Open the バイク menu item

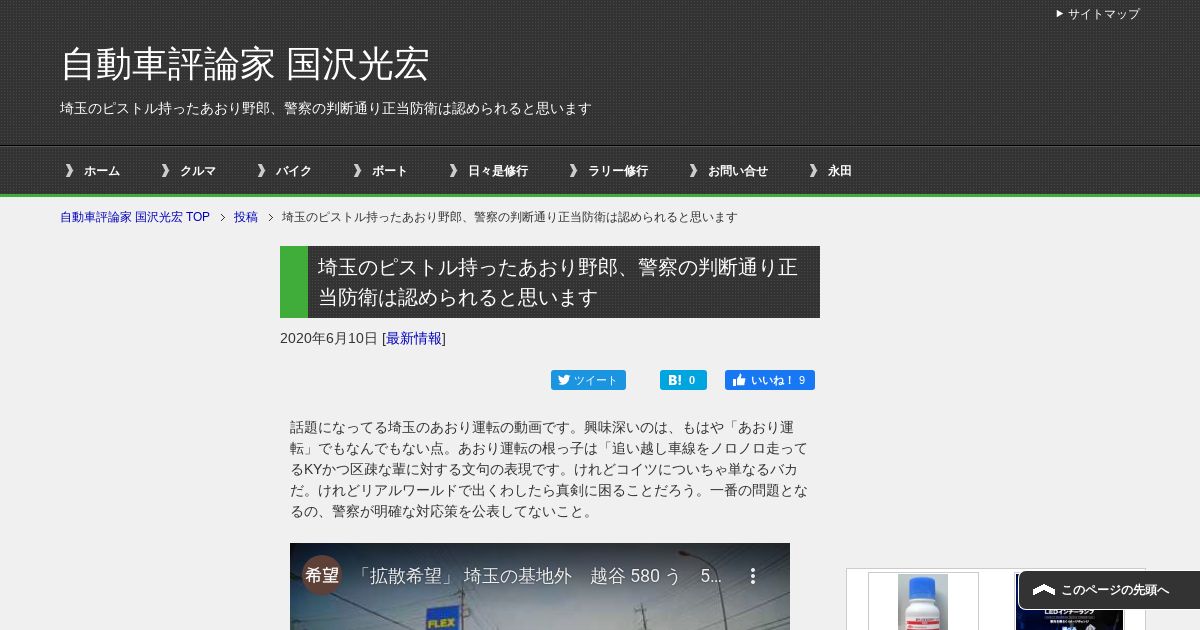[284, 171]
